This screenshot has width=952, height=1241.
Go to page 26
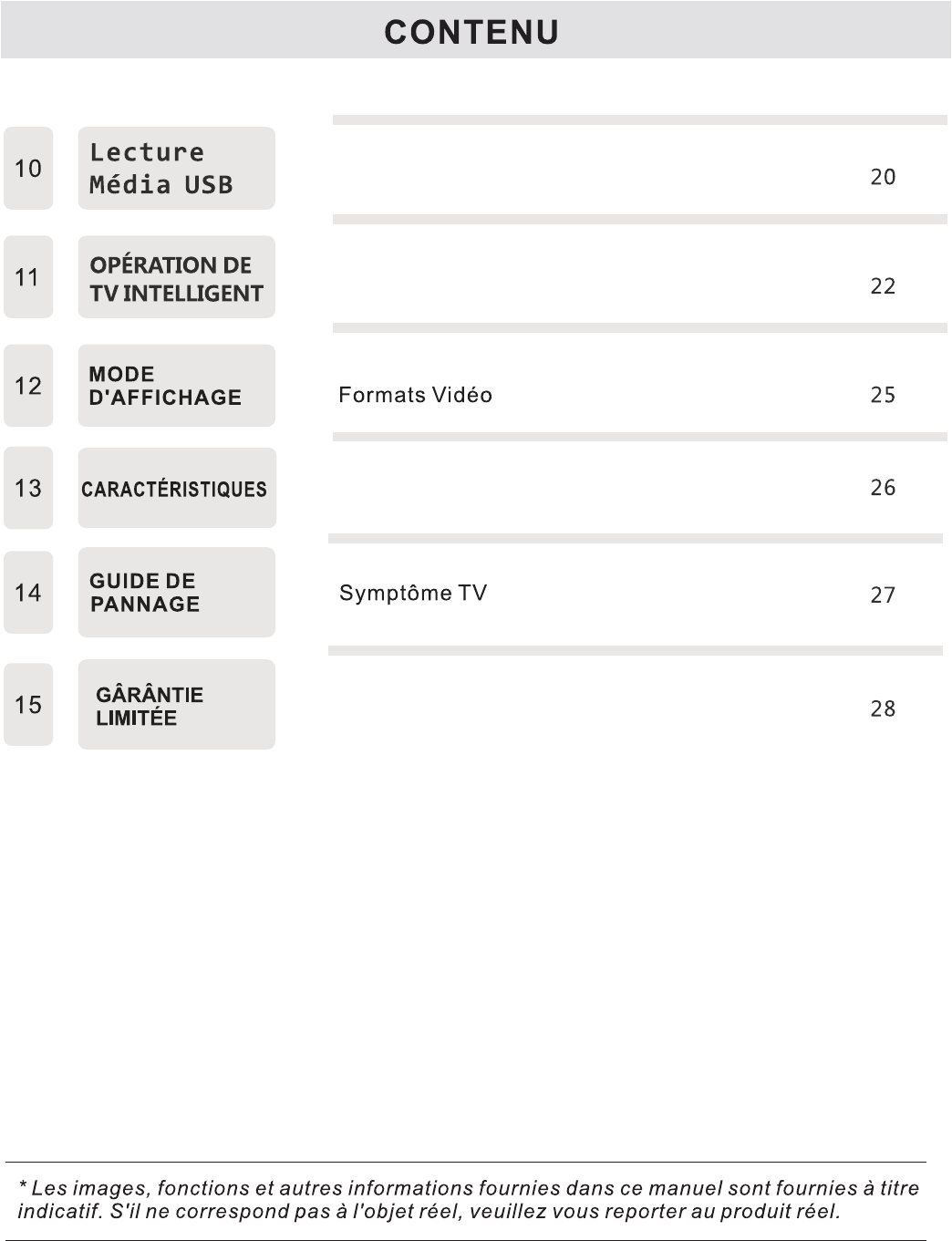883,488
